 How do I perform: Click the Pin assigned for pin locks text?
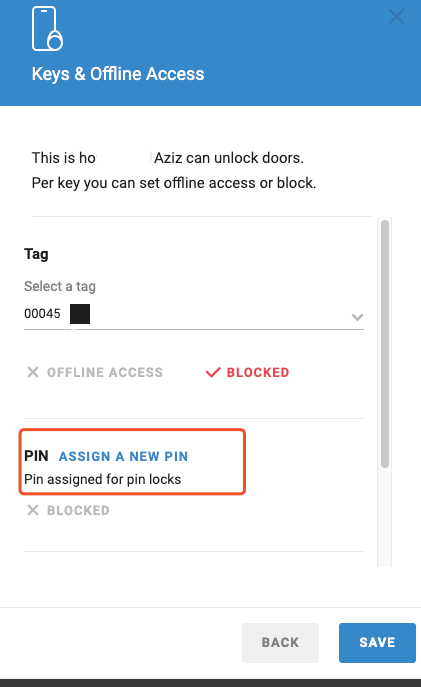coord(103,479)
